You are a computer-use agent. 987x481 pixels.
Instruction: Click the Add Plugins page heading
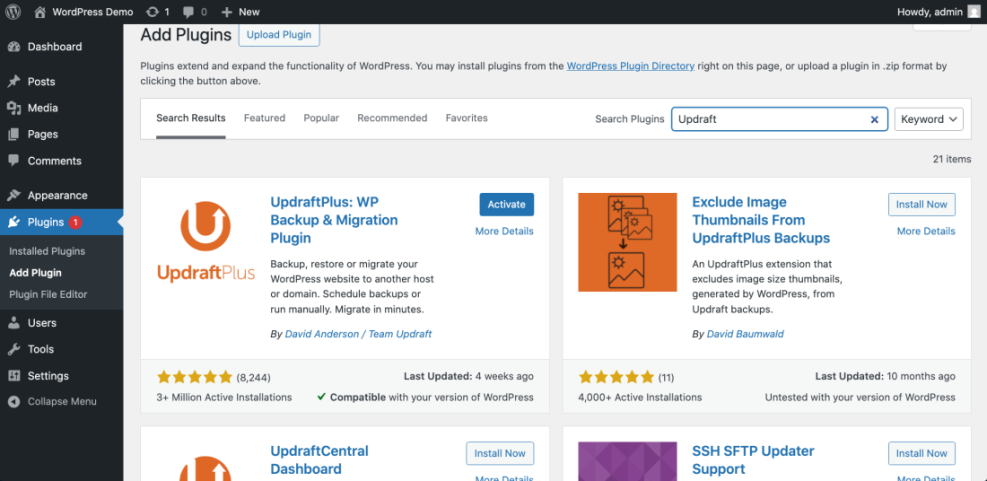pos(186,35)
